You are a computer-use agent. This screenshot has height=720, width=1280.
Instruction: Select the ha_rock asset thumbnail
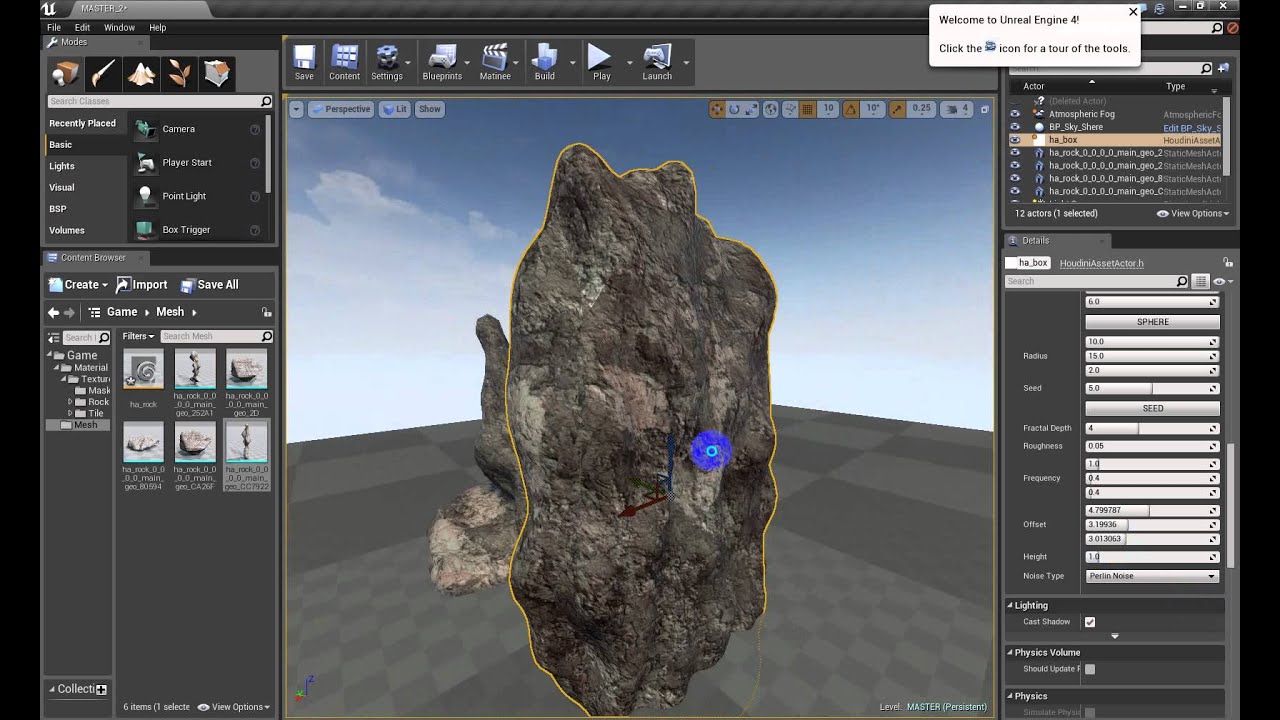tap(143, 371)
